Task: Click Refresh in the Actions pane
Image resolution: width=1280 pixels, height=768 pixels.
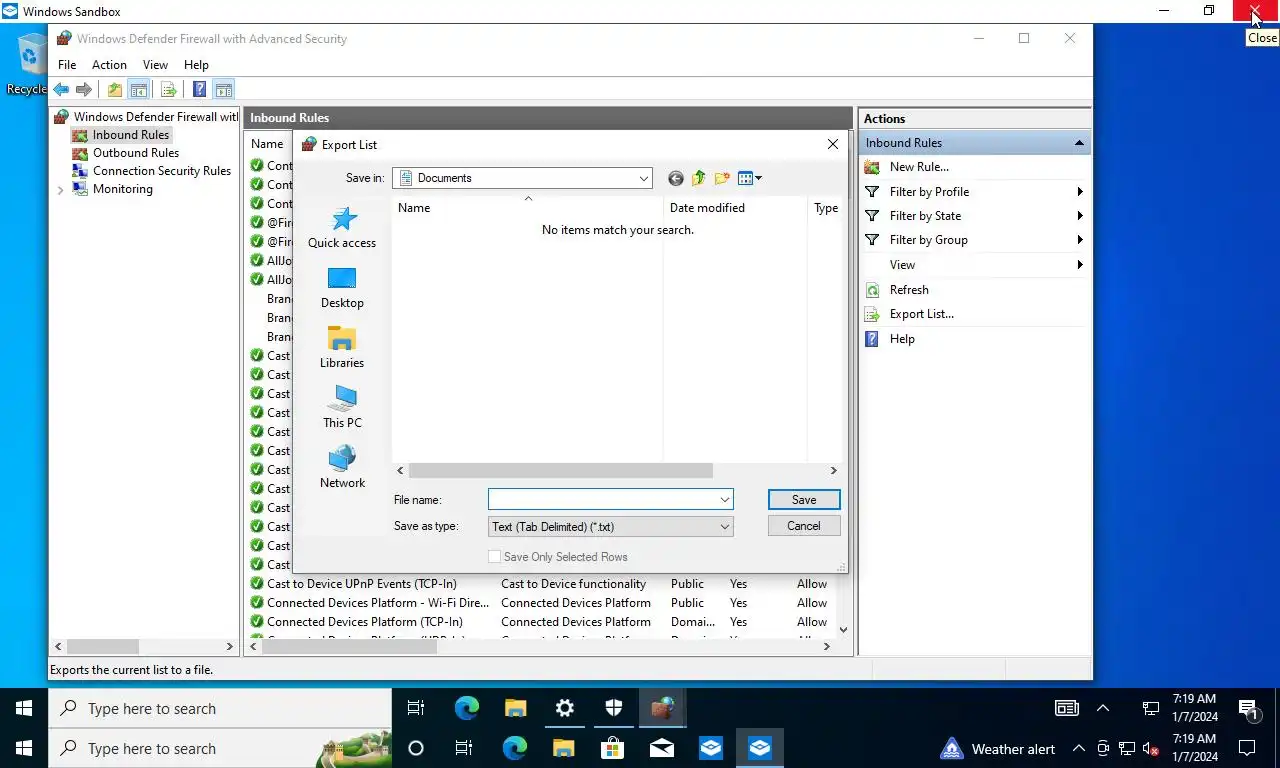Action: click(909, 290)
